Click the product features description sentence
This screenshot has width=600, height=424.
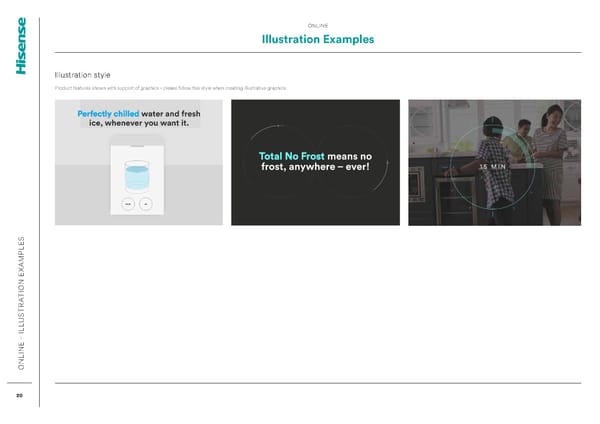coord(170,89)
